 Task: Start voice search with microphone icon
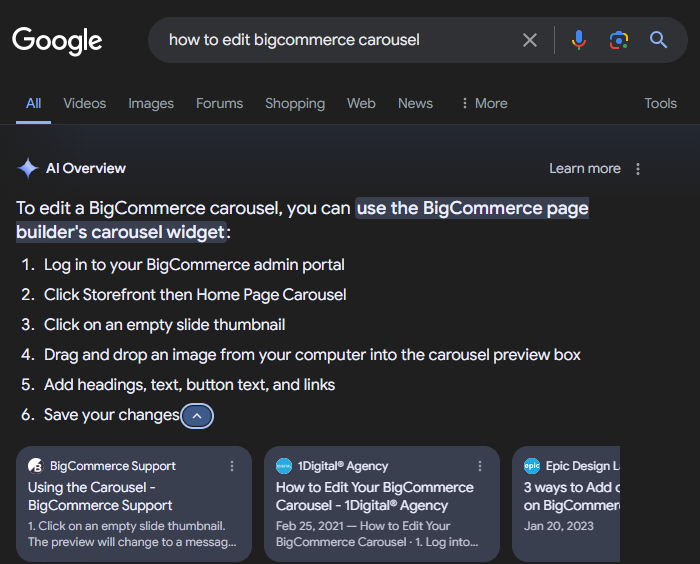point(578,40)
